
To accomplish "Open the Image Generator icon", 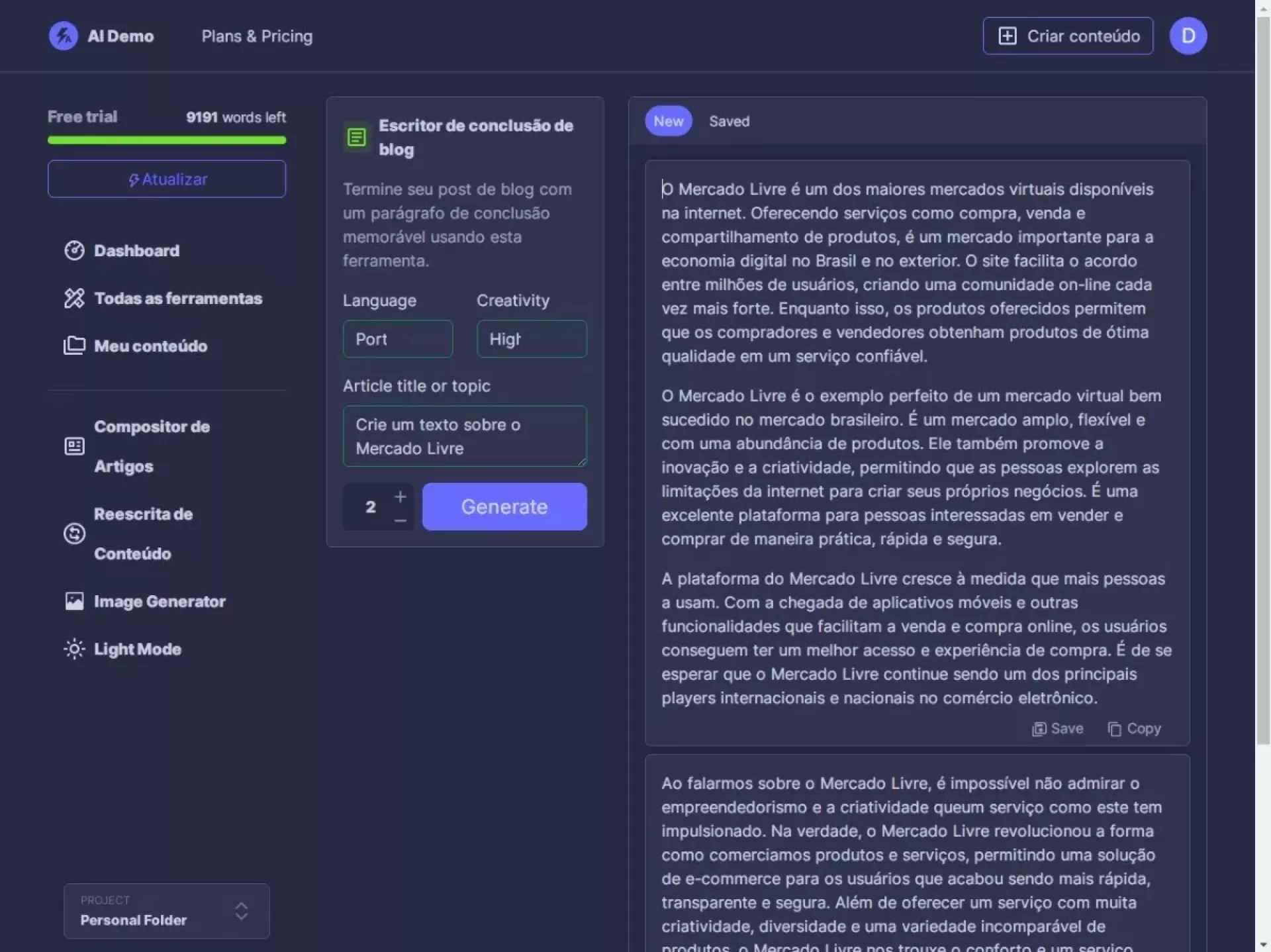I will click(x=74, y=601).
